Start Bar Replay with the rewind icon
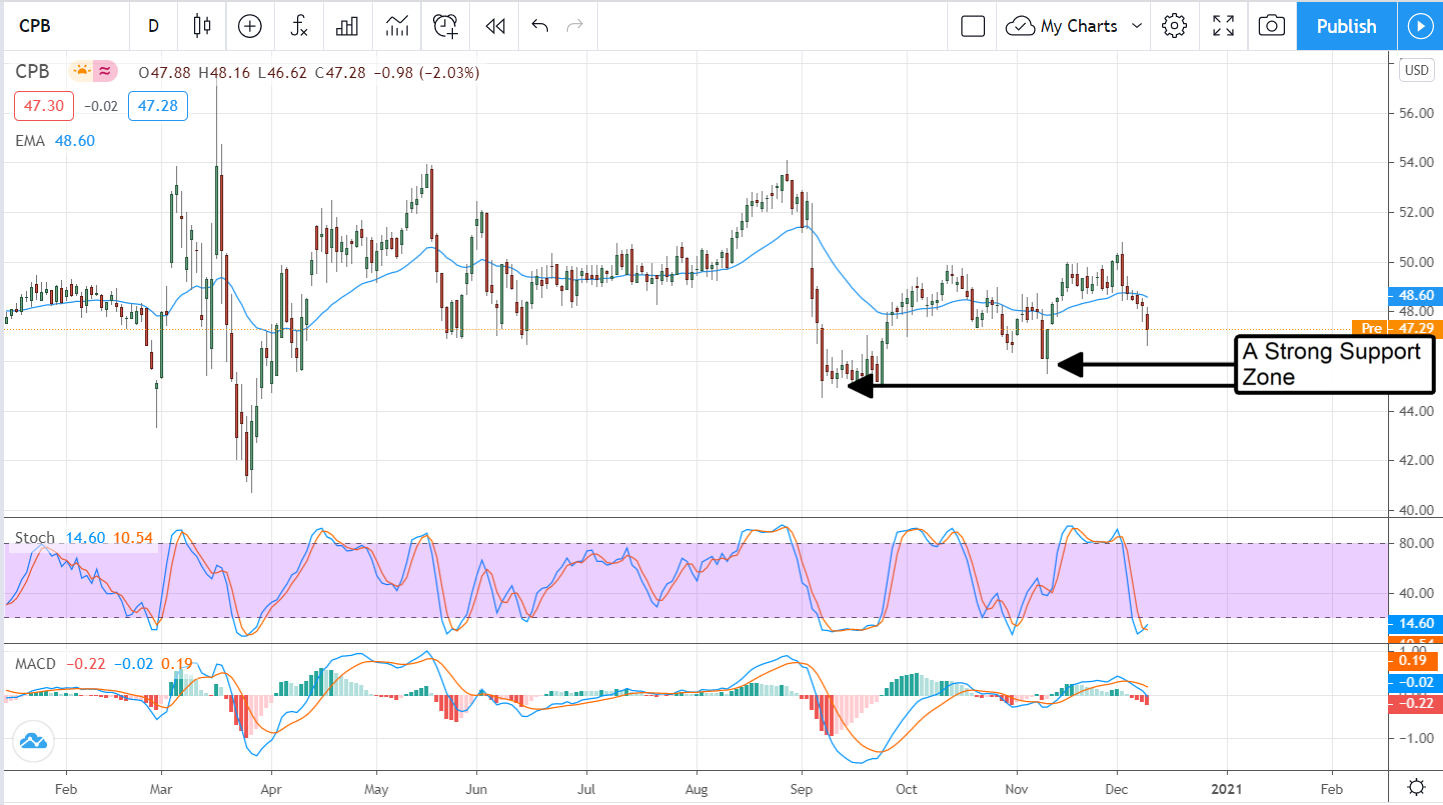This screenshot has width=1443, height=805. [494, 26]
